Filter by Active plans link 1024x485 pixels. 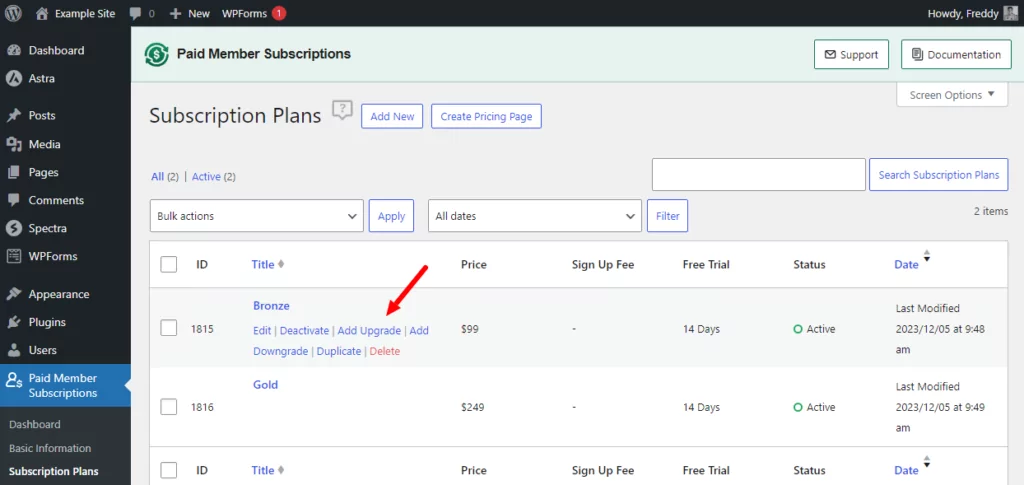(x=206, y=176)
